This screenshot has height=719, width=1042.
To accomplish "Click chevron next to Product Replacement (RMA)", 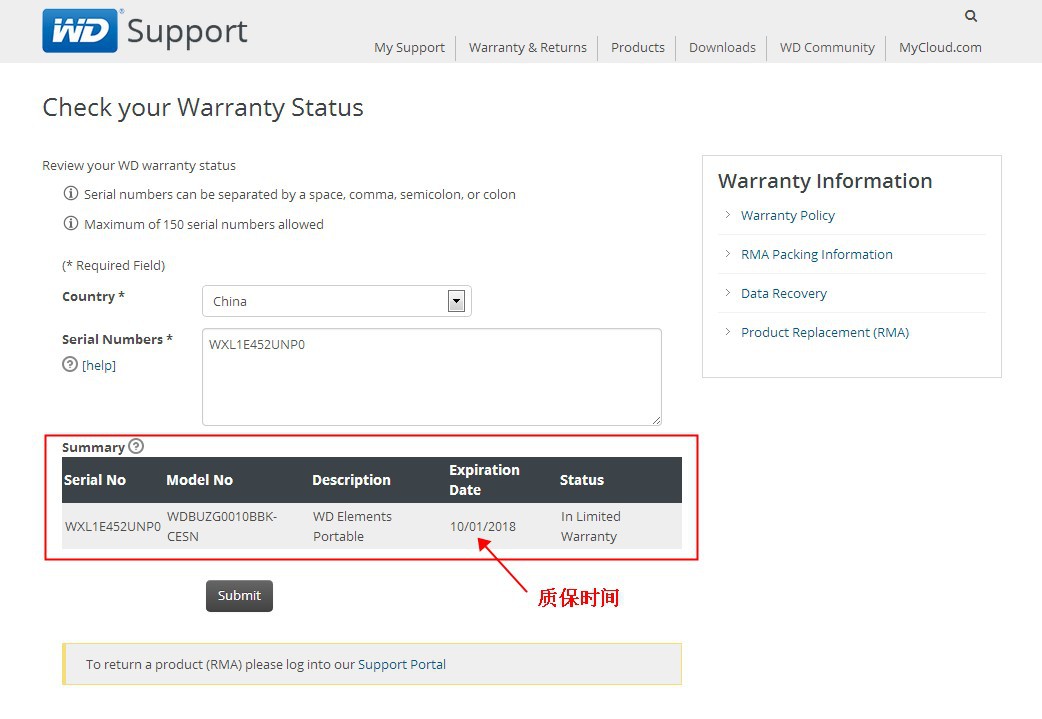I will coord(728,332).
